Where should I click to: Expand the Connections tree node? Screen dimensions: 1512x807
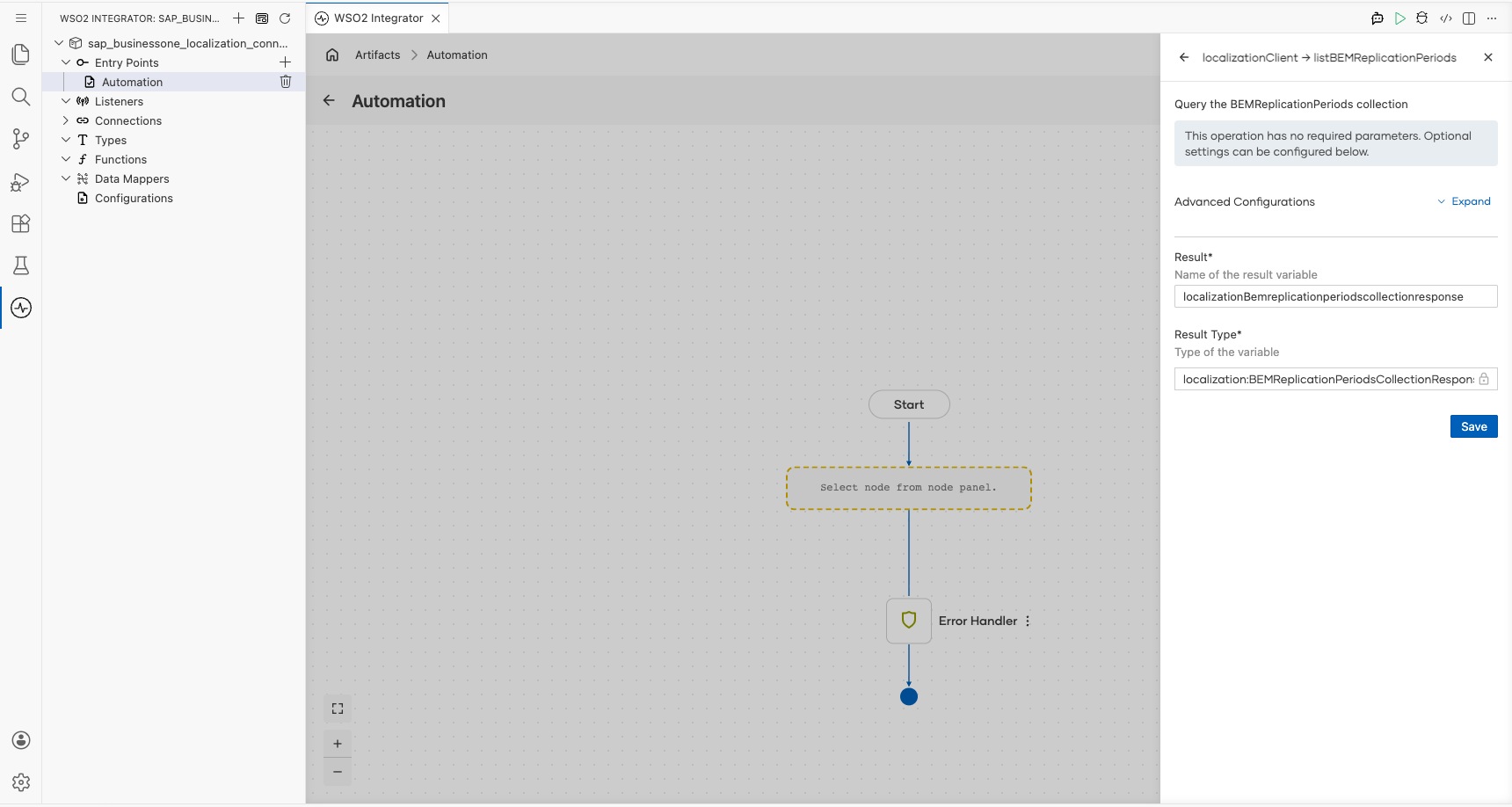click(x=66, y=120)
